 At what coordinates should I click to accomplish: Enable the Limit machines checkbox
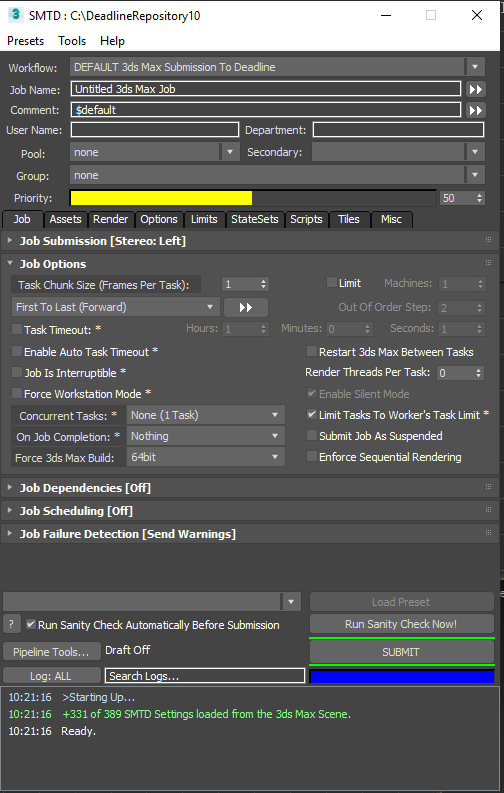pyautogui.click(x=332, y=283)
